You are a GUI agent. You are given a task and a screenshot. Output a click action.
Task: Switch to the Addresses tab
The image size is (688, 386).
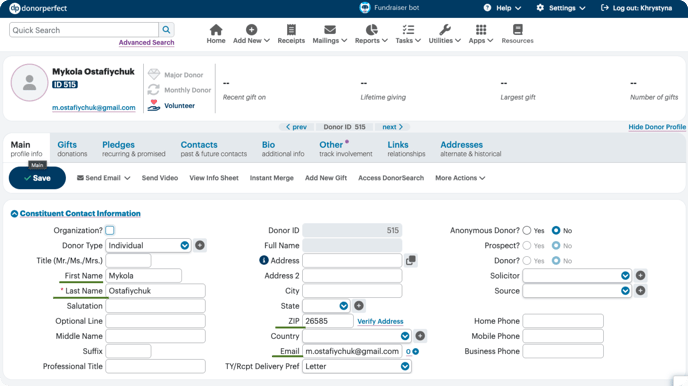[x=471, y=148]
